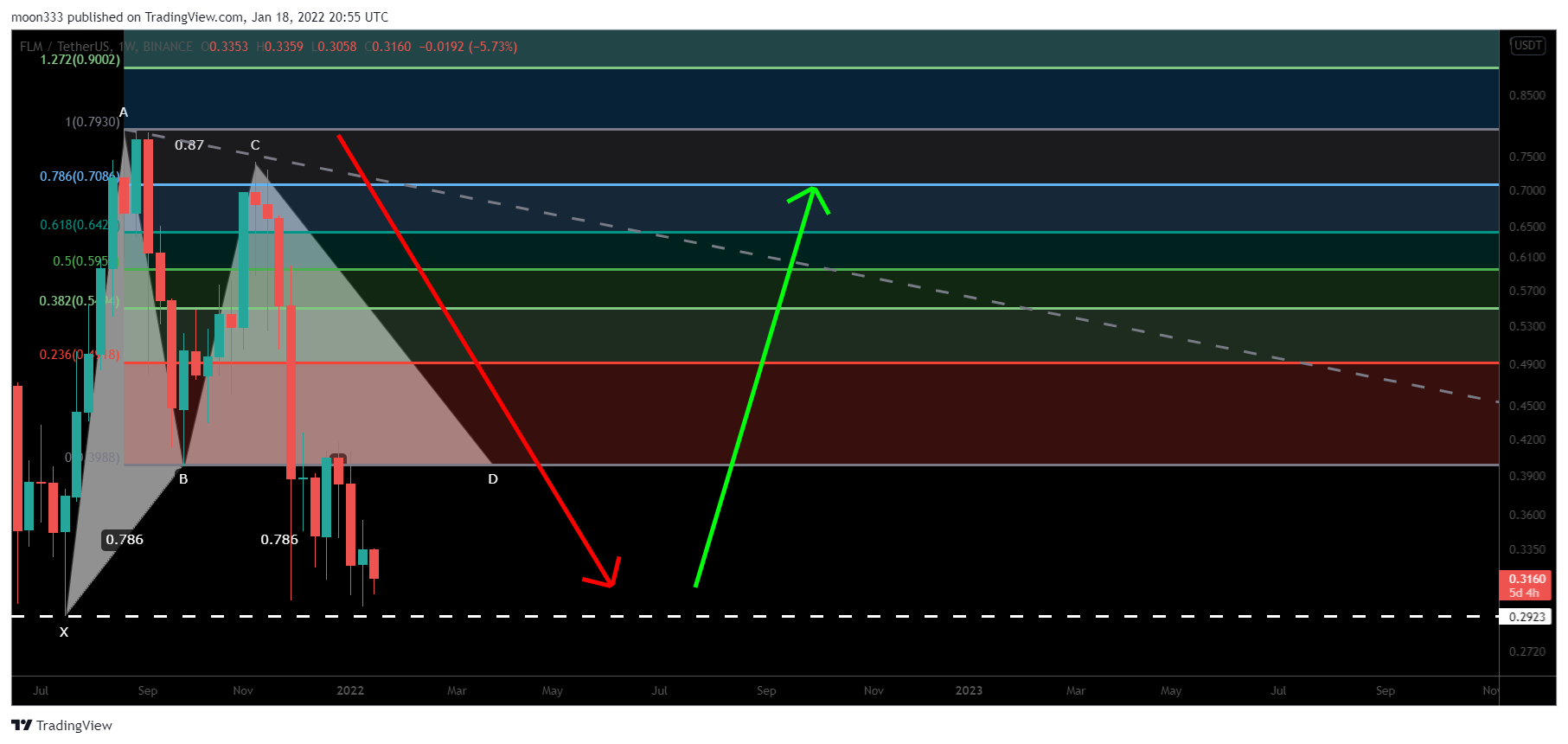
Task: Click the low value L0.3058 in legend
Action: point(334,47)
